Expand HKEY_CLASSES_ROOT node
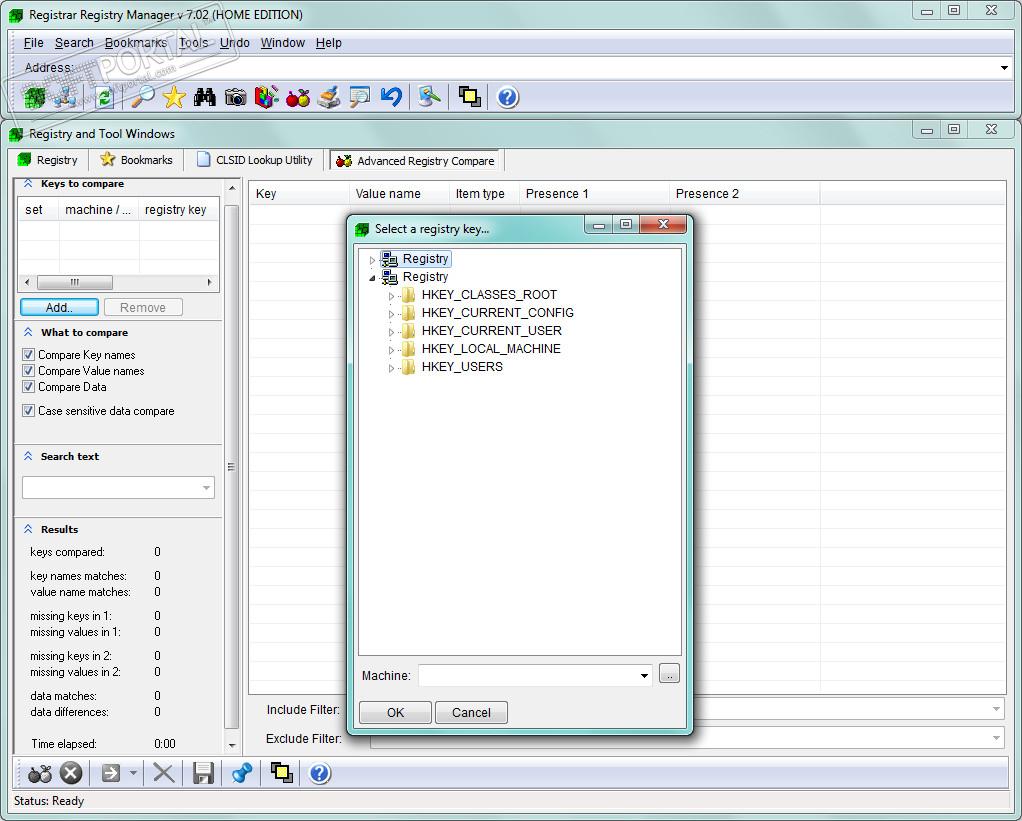 391,296
